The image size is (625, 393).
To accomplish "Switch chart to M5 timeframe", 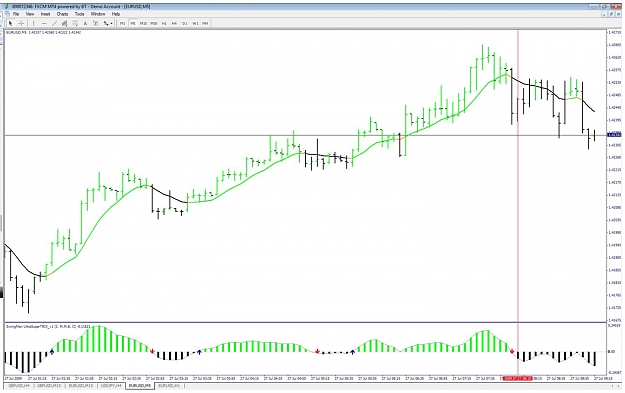I will (x=133, y=24).
